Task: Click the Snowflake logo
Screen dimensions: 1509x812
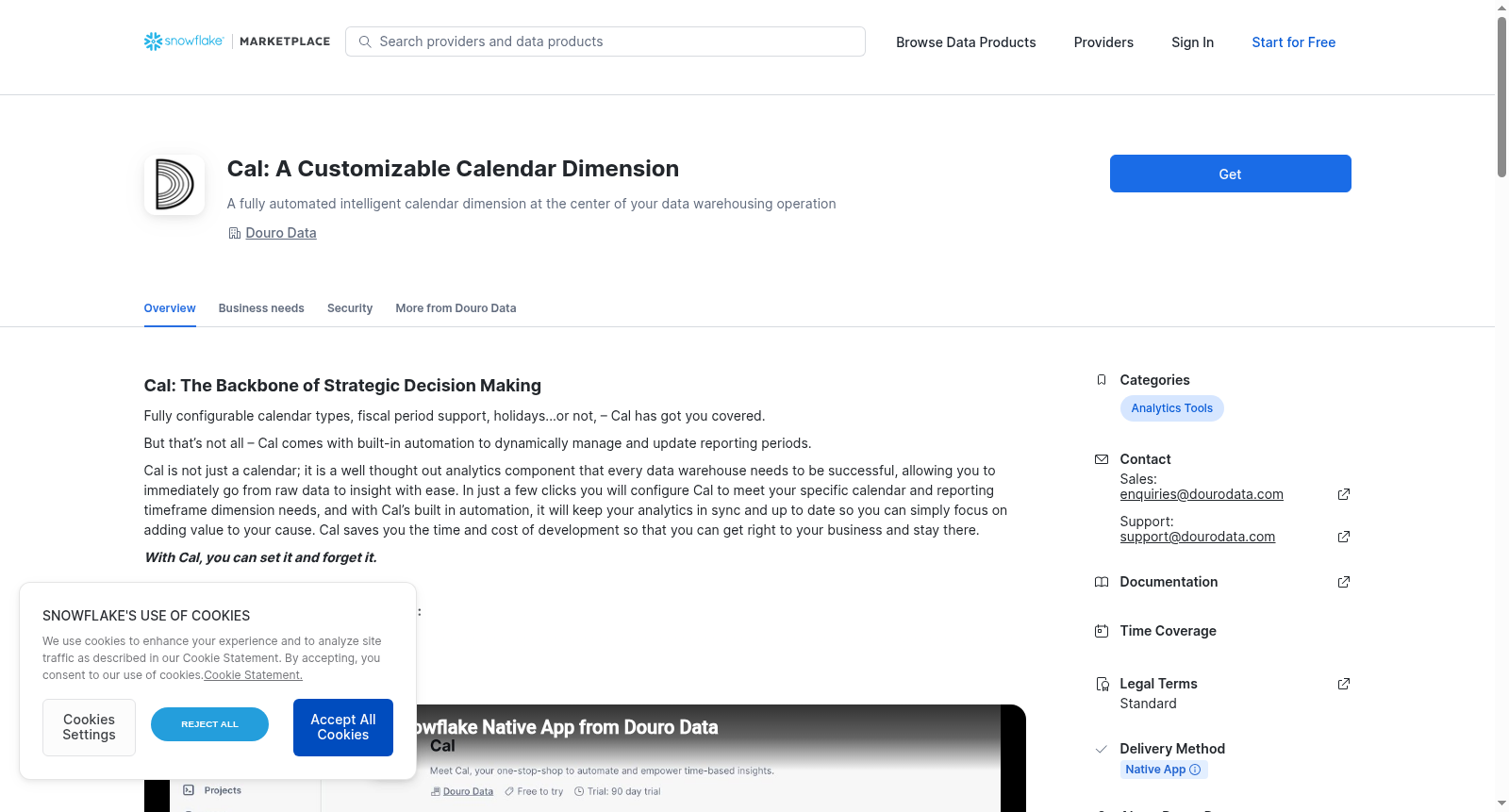Action: point(184,41)
